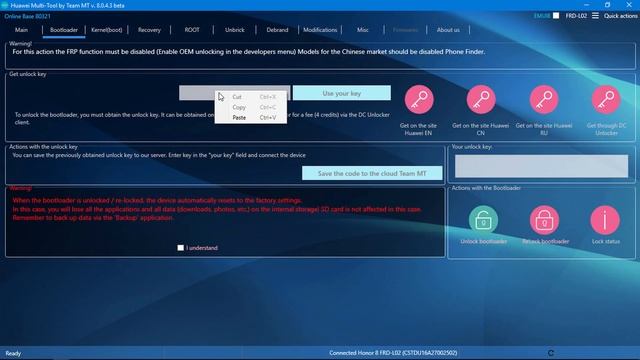The image size is (640, 360).
Task: Select the Modifications tab
Action: (320, 30)
